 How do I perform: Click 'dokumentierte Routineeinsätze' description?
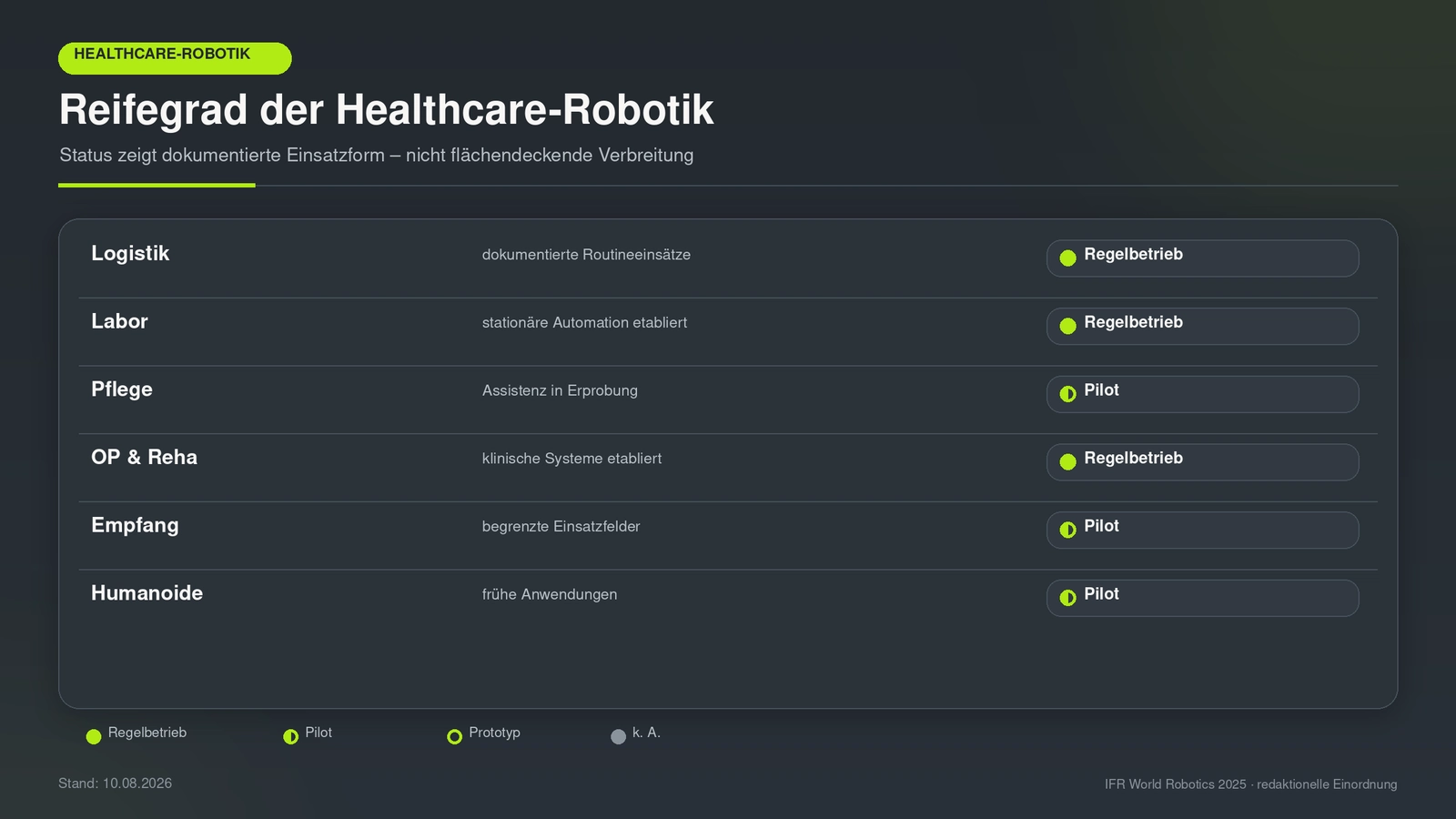586,255
